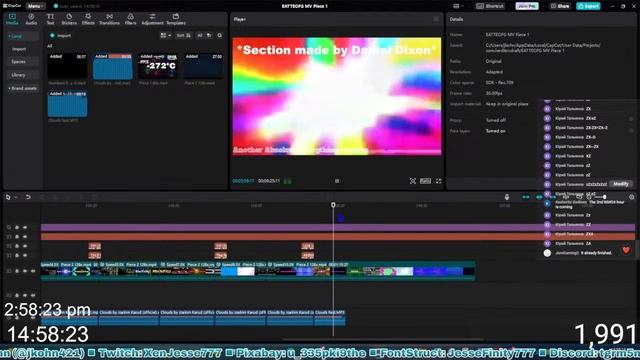
Task: Hide the purple clip track
Action: (25, 227)
